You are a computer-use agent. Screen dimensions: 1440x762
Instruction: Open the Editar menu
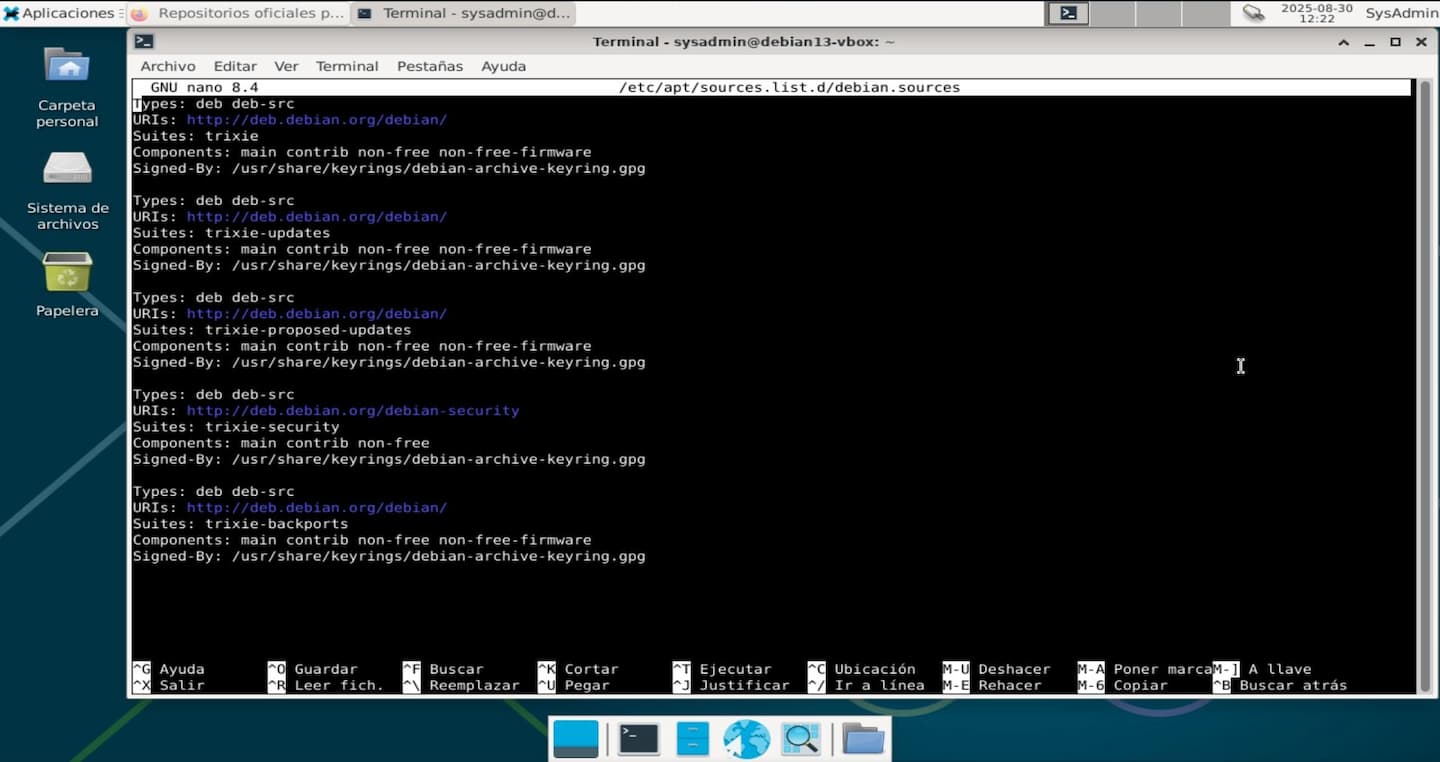click(235, 66)
